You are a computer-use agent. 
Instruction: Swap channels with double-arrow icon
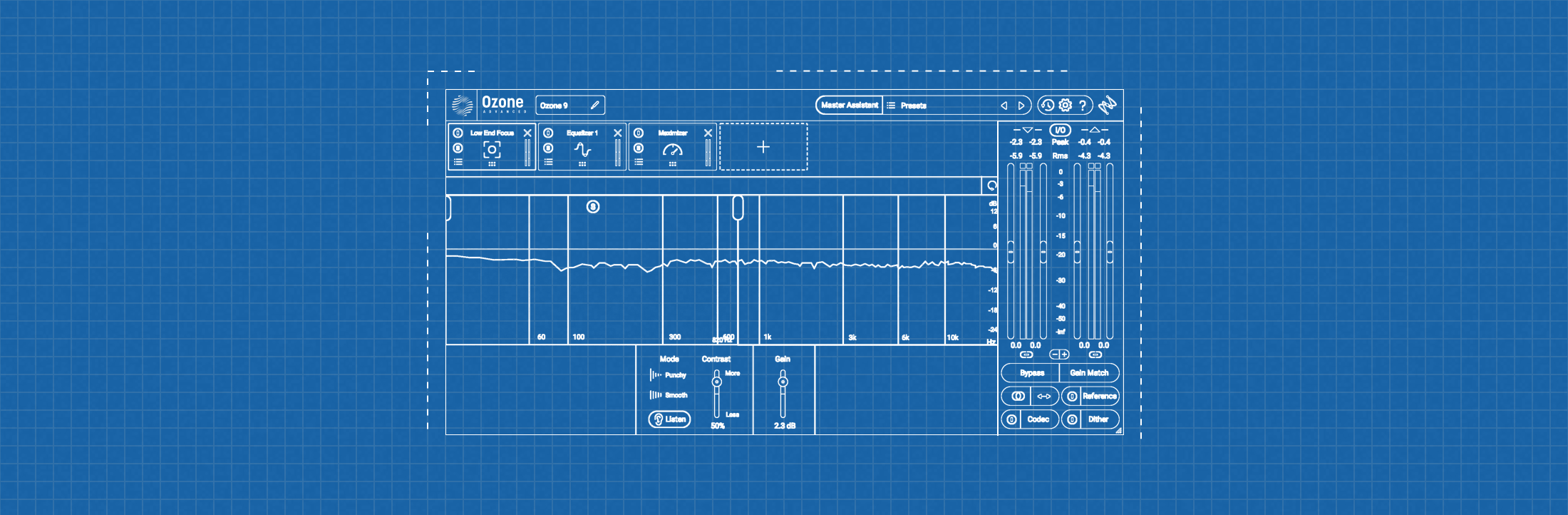(1044, 396)
